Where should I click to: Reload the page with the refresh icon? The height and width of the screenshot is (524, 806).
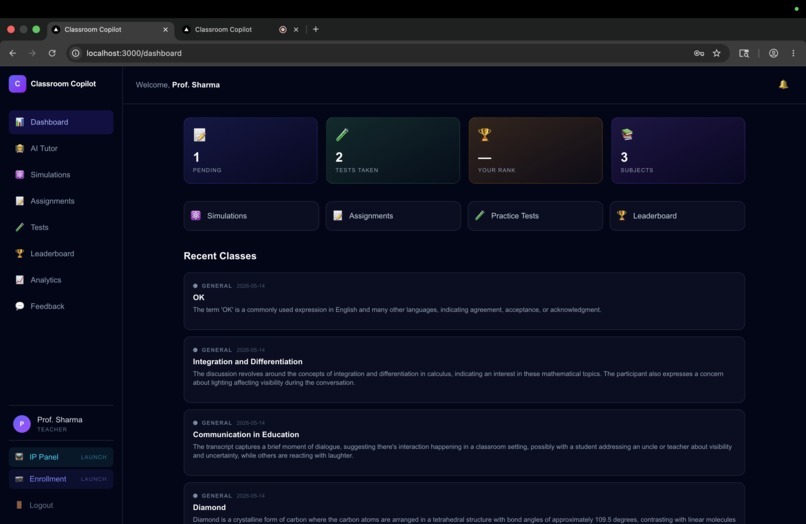click(52, 53)
